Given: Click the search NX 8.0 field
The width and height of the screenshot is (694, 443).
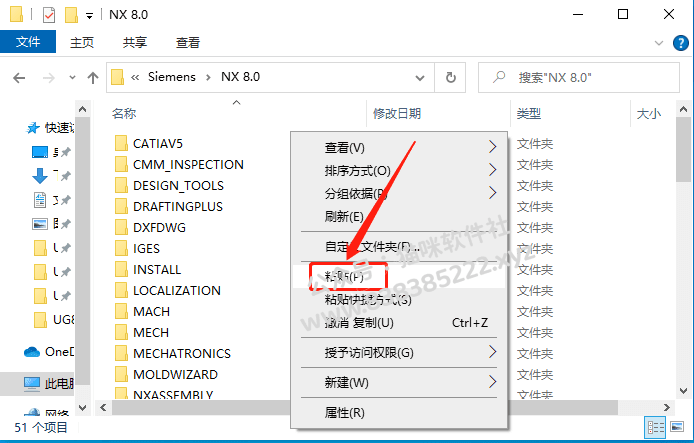Looking at the screenshot, I should (x=579, y=77).
